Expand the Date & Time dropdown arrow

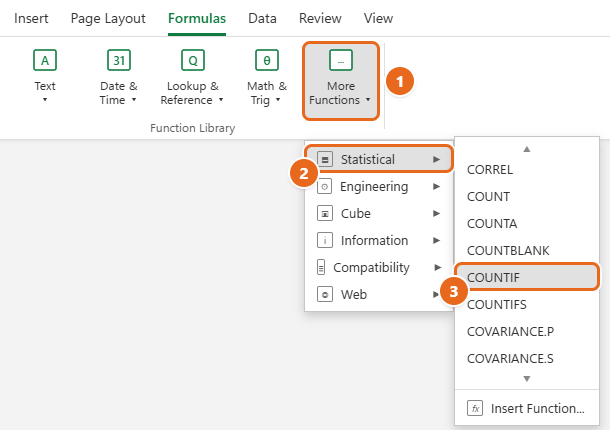click(x=134, y=100)
